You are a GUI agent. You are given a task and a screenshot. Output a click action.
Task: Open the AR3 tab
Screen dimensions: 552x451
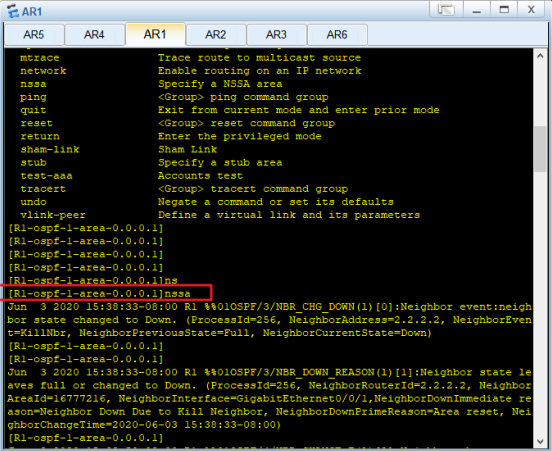(276, 35)
